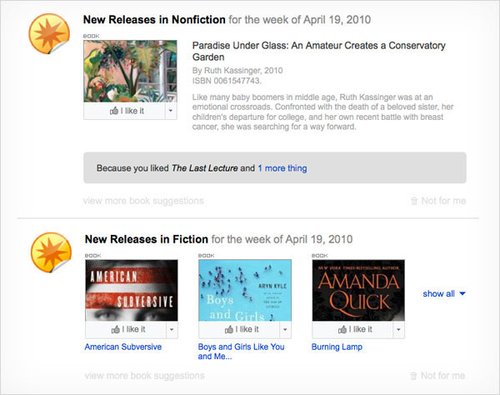Screen dimensions: 500x395
Task: Open dropdown arrow beside Burning Lamp like button
Action: pos(399,330)
